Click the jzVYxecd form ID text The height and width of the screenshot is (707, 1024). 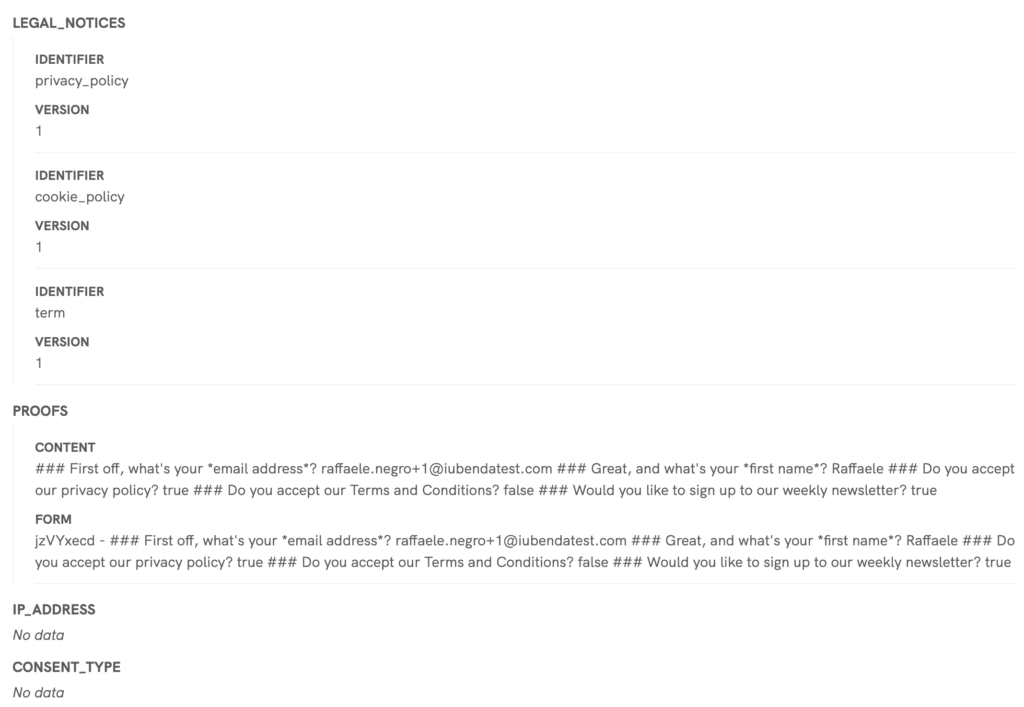click(x=66, y=541)
